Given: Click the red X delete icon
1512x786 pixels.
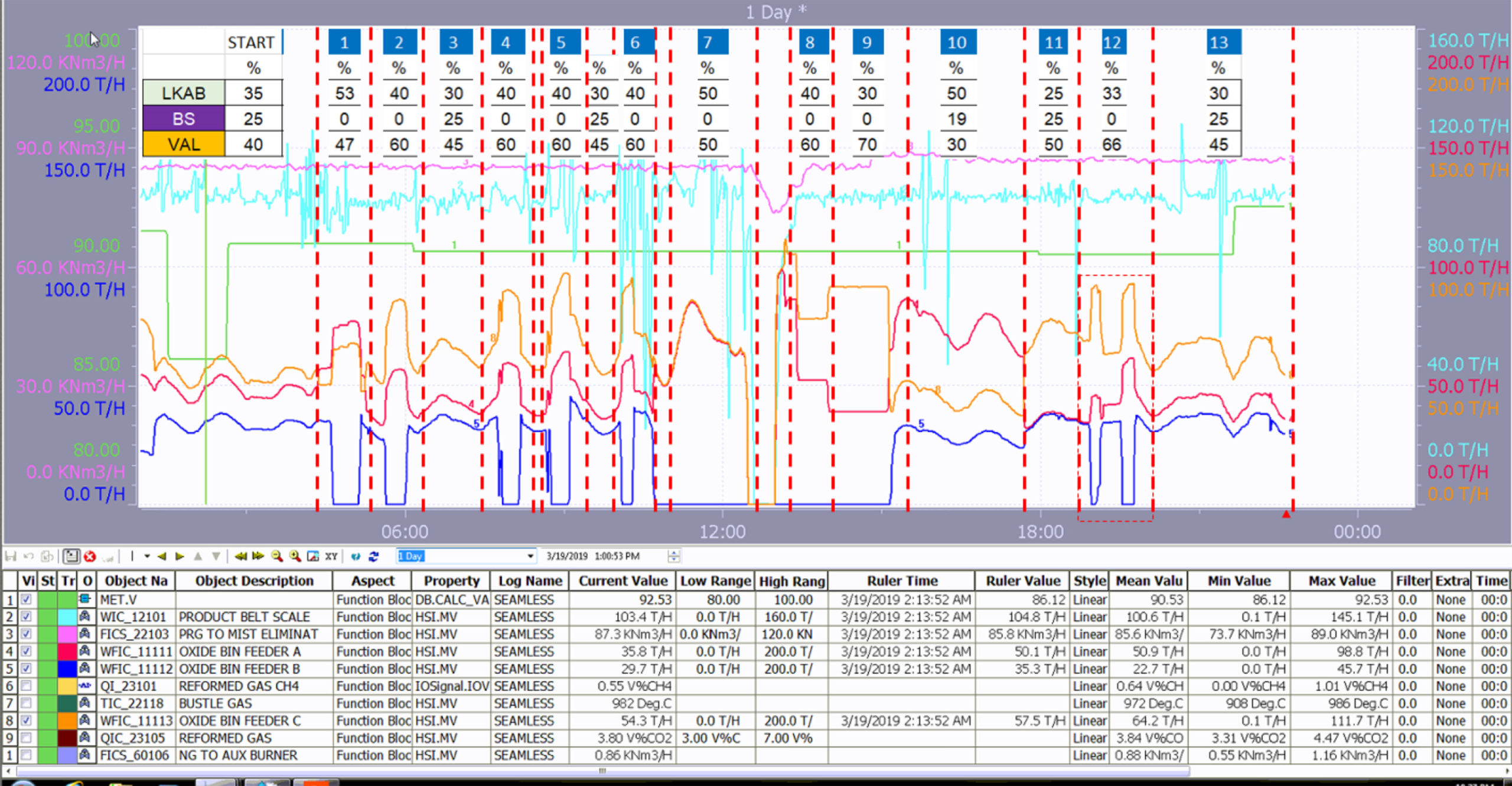Looking at the screenshot, I should coord(90,556).
